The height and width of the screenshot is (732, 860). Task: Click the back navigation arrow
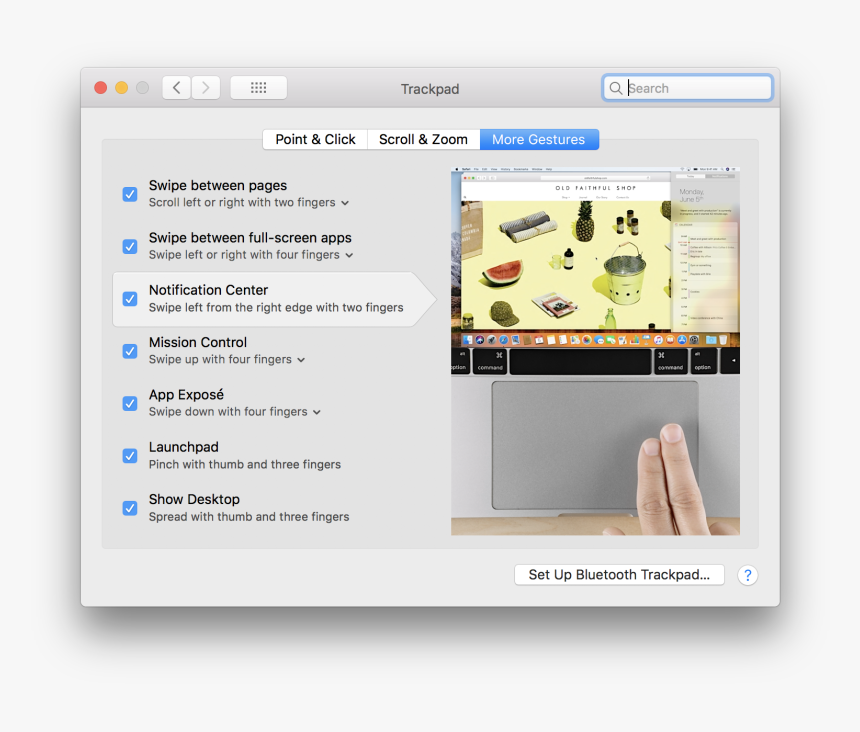176,87
